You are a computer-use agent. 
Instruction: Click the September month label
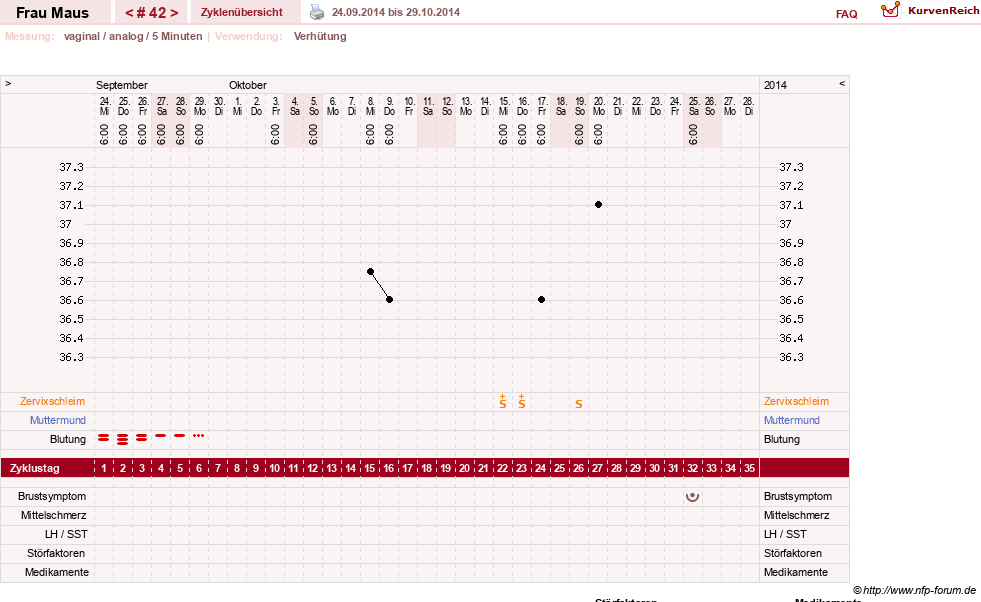(x=121, y=85)
